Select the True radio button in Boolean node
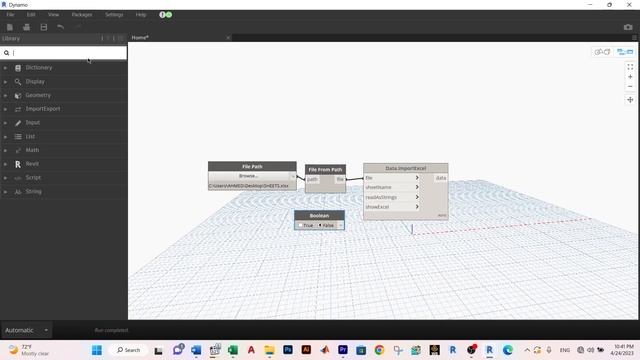640x360 pixels. click(x=301, y=225)
